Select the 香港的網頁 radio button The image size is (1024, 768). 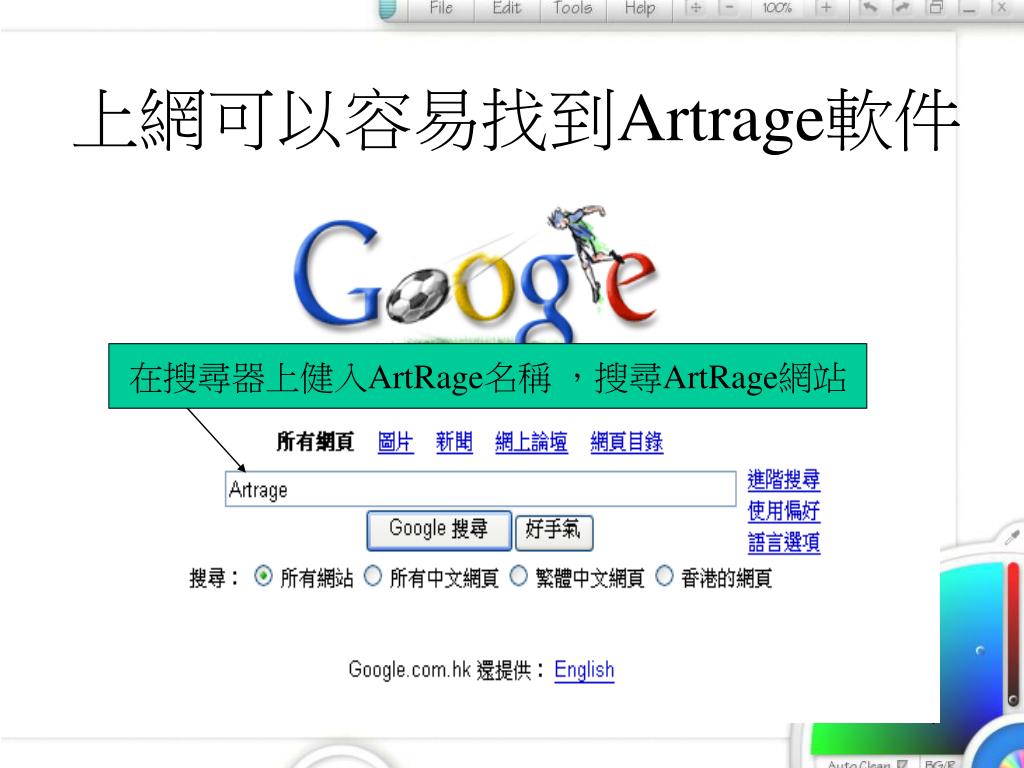point(664,577)
